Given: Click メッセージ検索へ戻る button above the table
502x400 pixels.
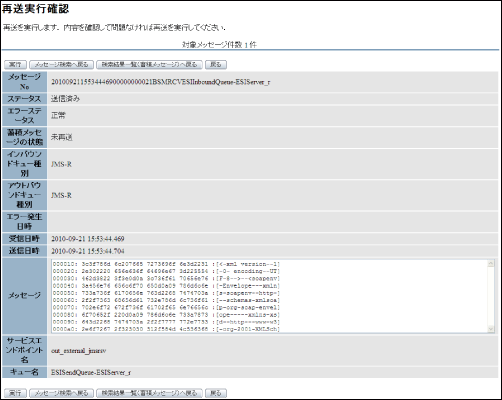Looking at the screenshot, I should (61, 64).
